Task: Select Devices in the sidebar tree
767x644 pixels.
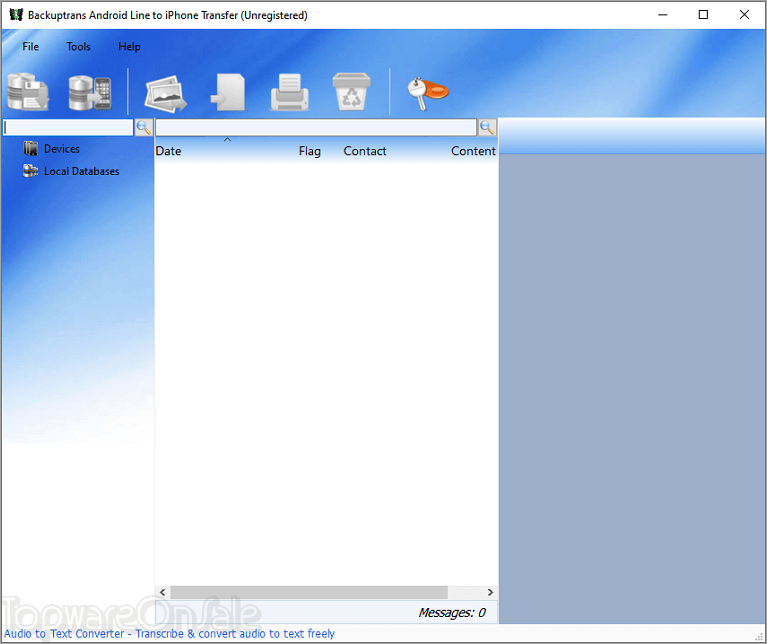Action: [x=62, y=149]
